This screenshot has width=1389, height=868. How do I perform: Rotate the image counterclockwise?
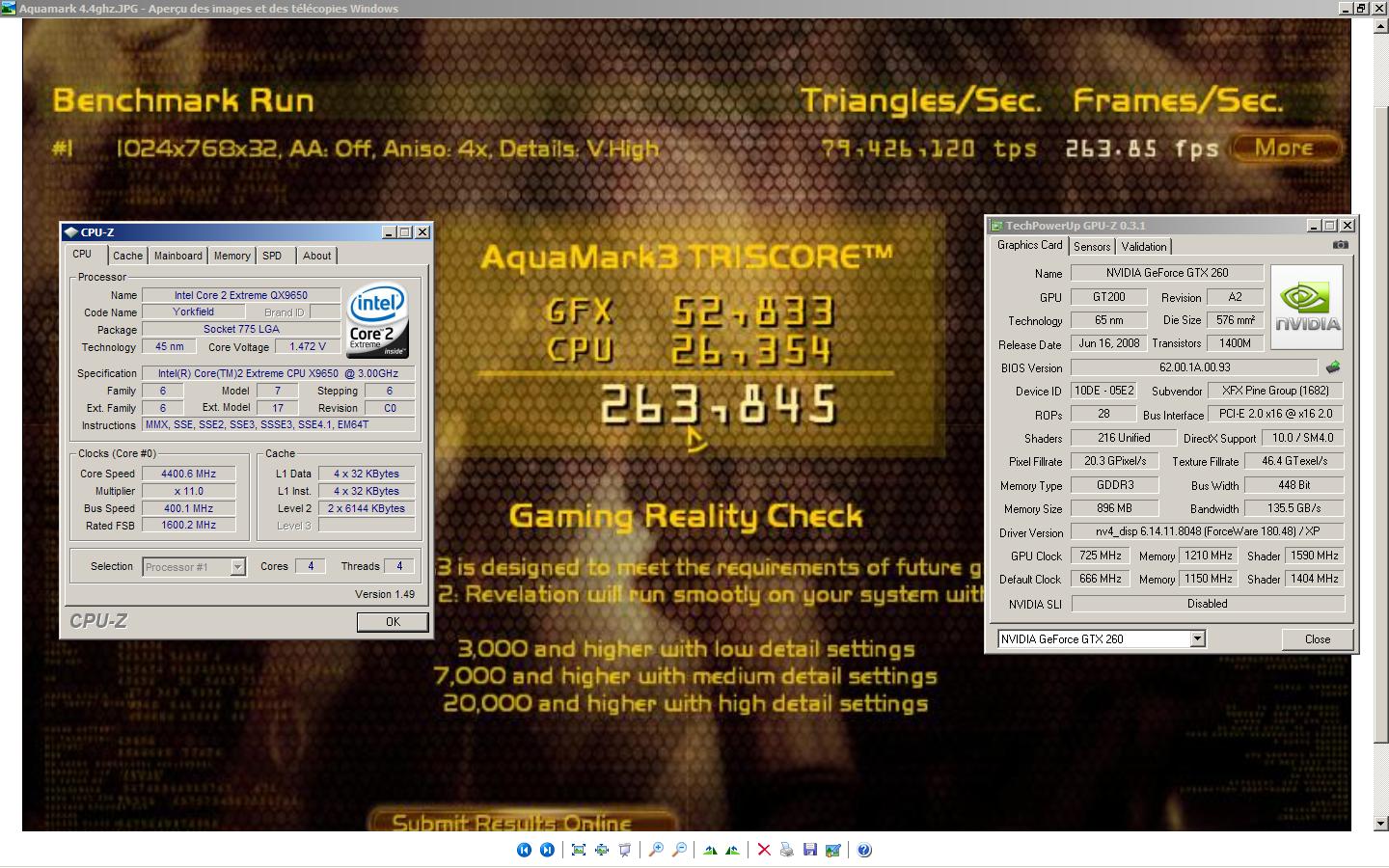click(733, 850)
